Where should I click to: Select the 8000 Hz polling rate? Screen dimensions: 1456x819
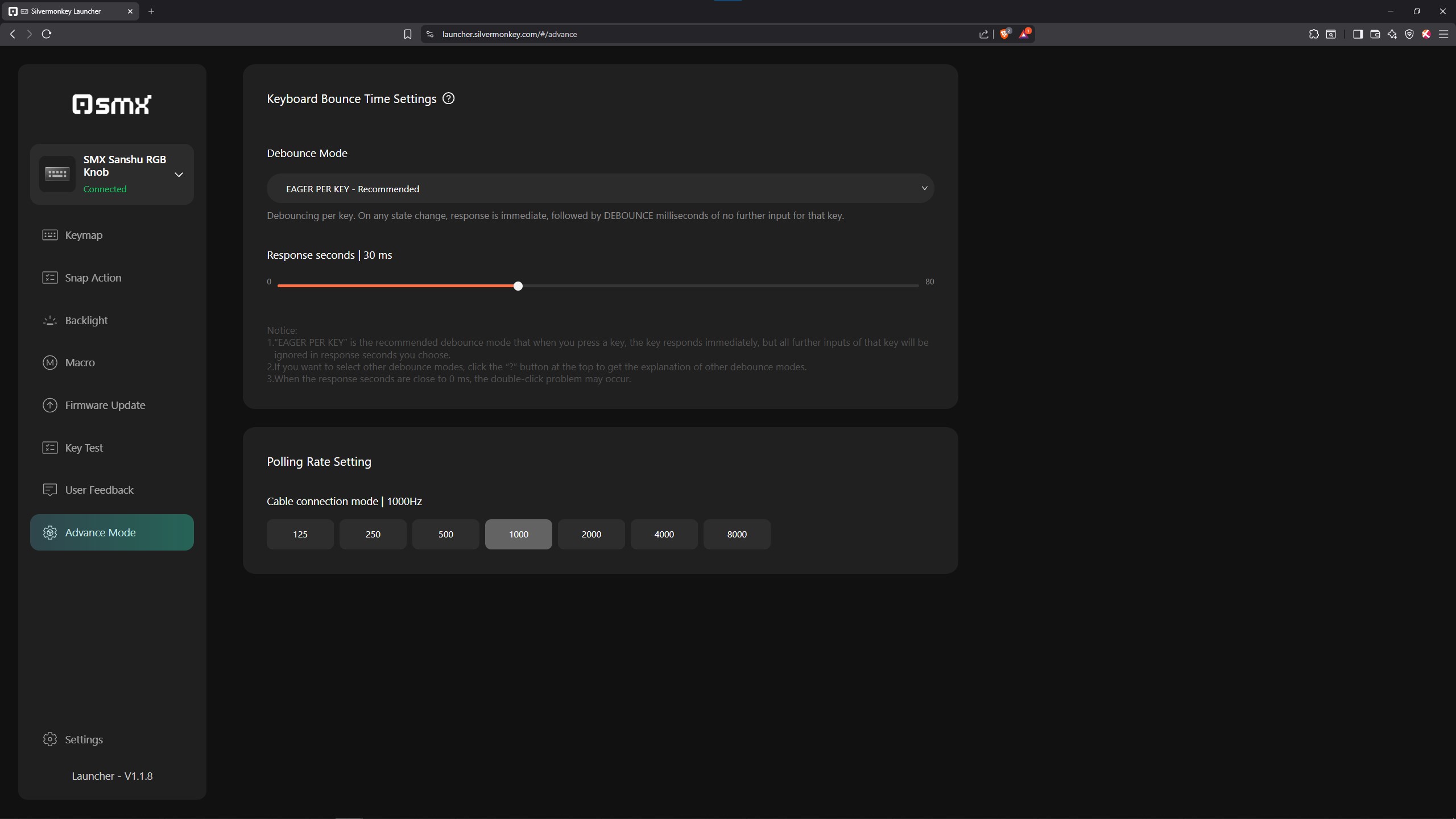tap(737, 534)
